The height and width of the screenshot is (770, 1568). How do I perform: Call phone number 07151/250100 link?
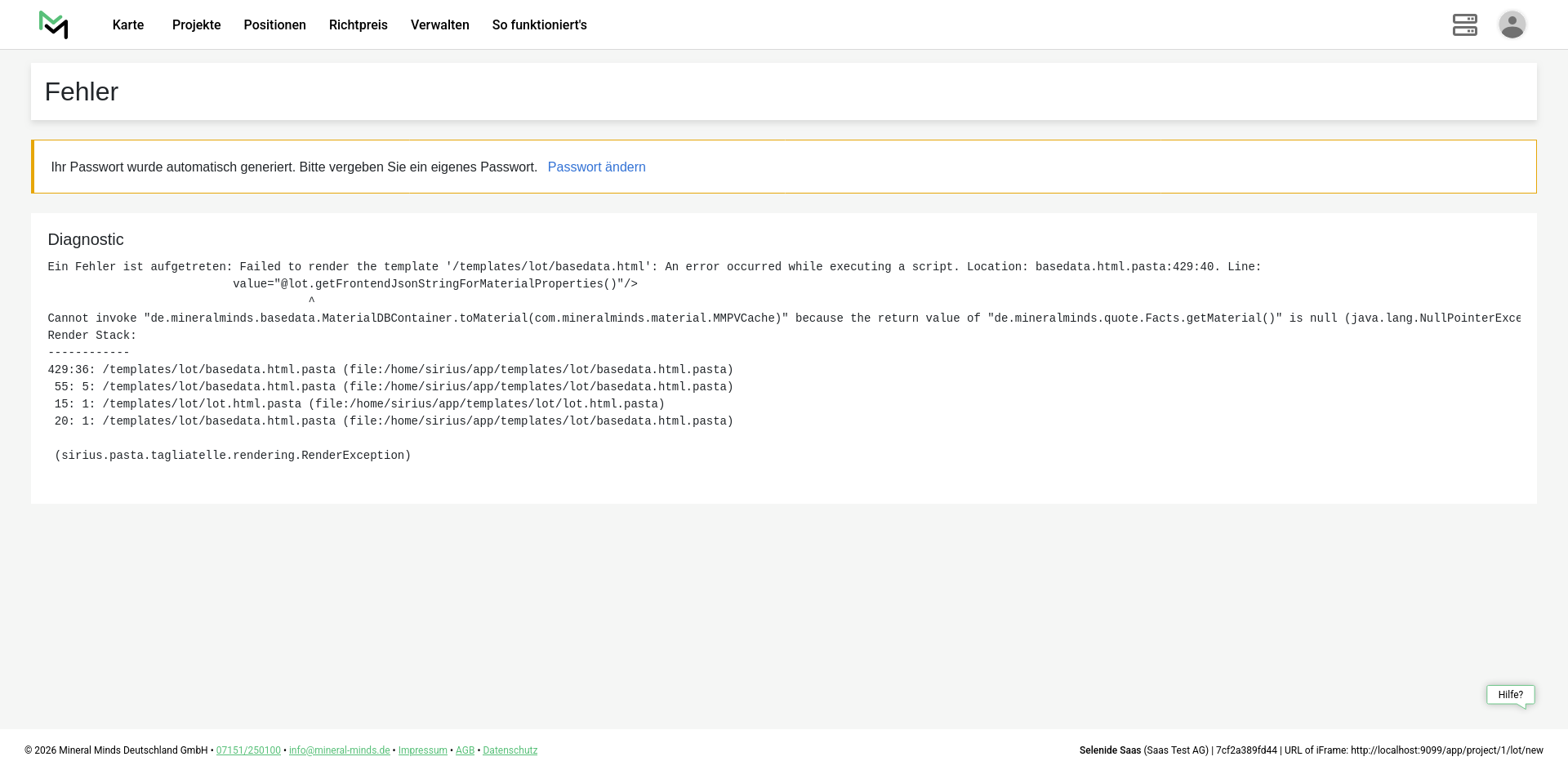248,750
